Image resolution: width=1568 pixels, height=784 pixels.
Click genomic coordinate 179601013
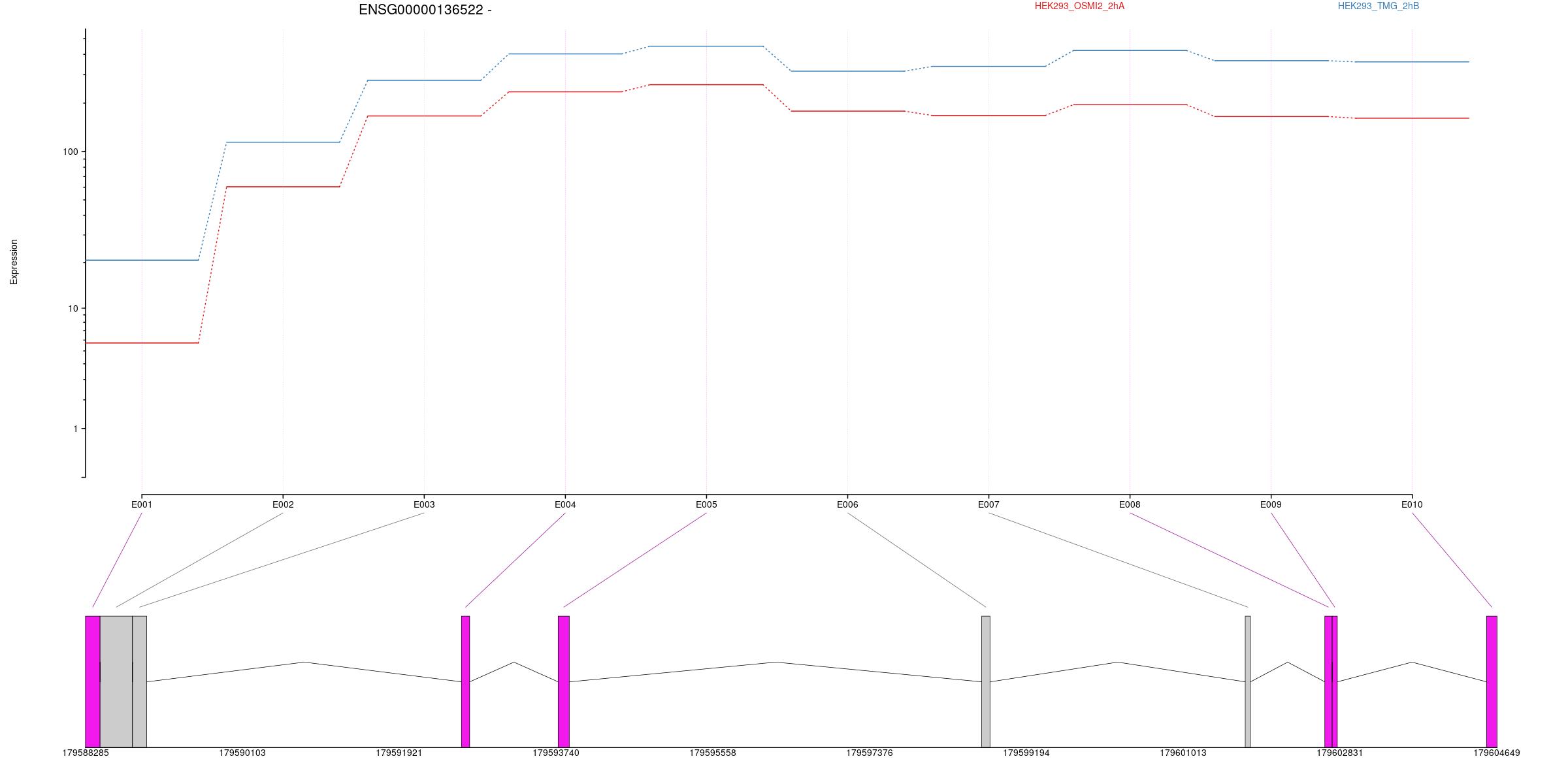click(x=1183, y=753)
